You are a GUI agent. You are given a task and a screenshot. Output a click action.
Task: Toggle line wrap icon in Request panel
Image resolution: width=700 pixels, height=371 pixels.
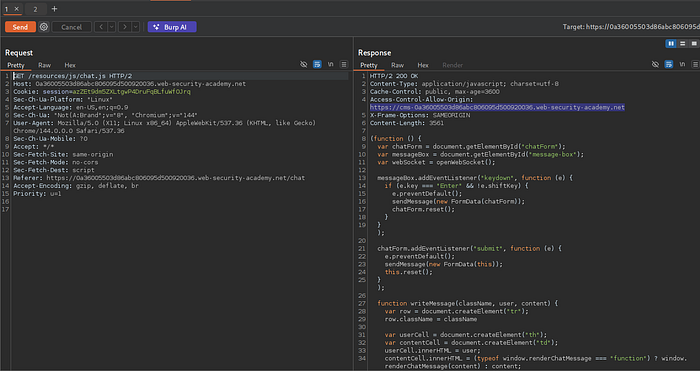[x=317, y=64]
